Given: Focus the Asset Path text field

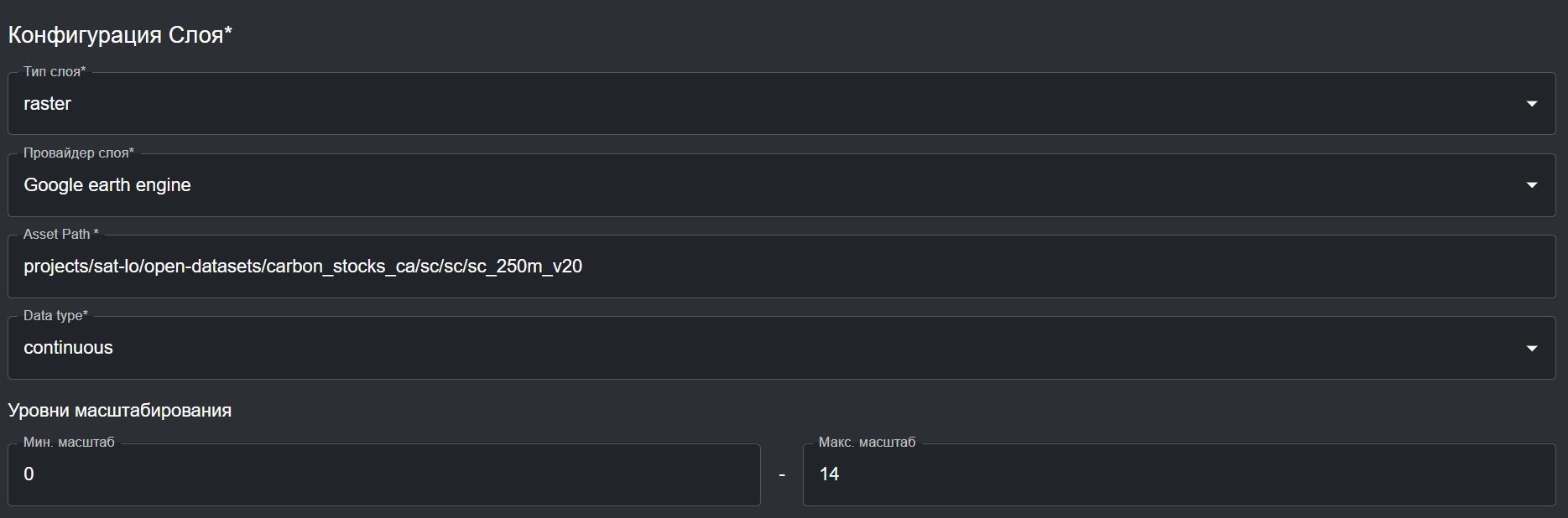Looking at the screenshot, I should click(x=1007, y=267).
